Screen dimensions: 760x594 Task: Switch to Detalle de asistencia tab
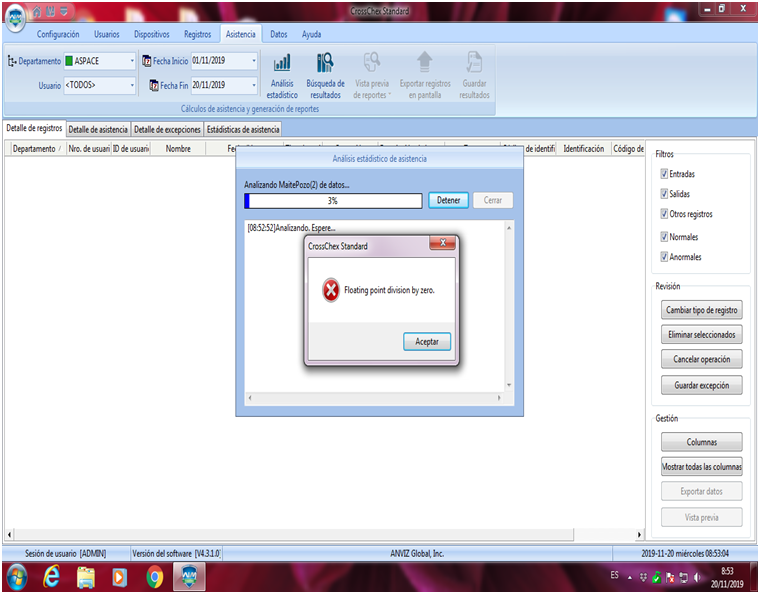[x=98, y=129]
